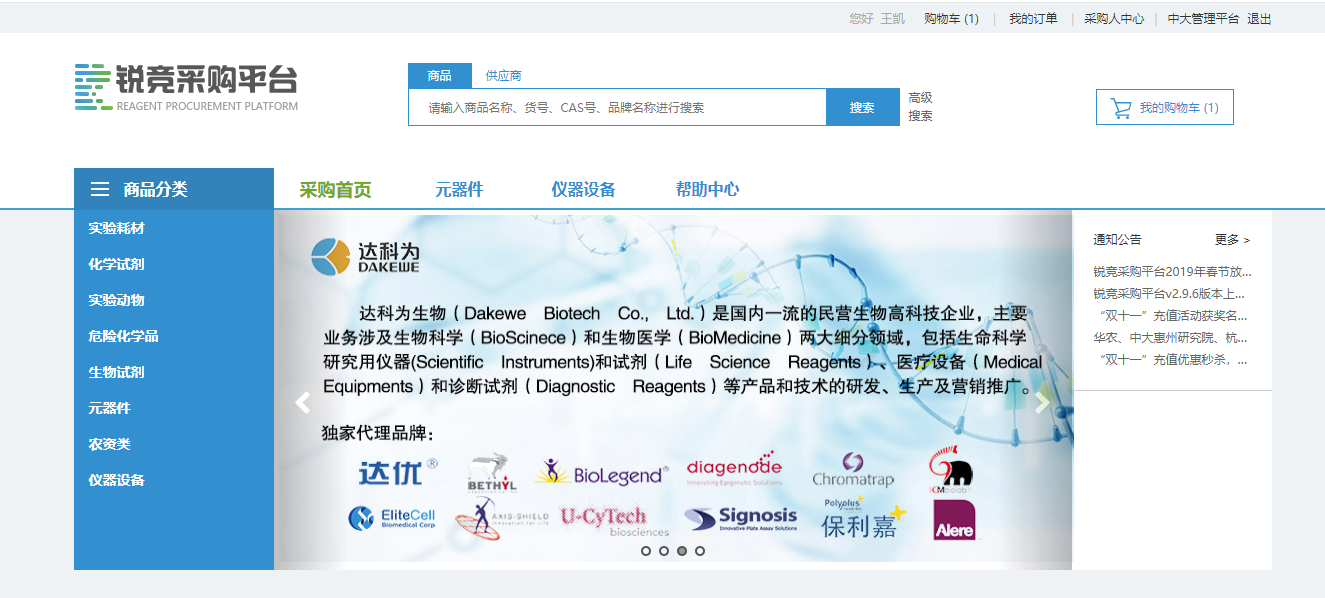Expand the 实验耗材 category
This screenshot has width=1325, height=598.
[x=116, y=228]
